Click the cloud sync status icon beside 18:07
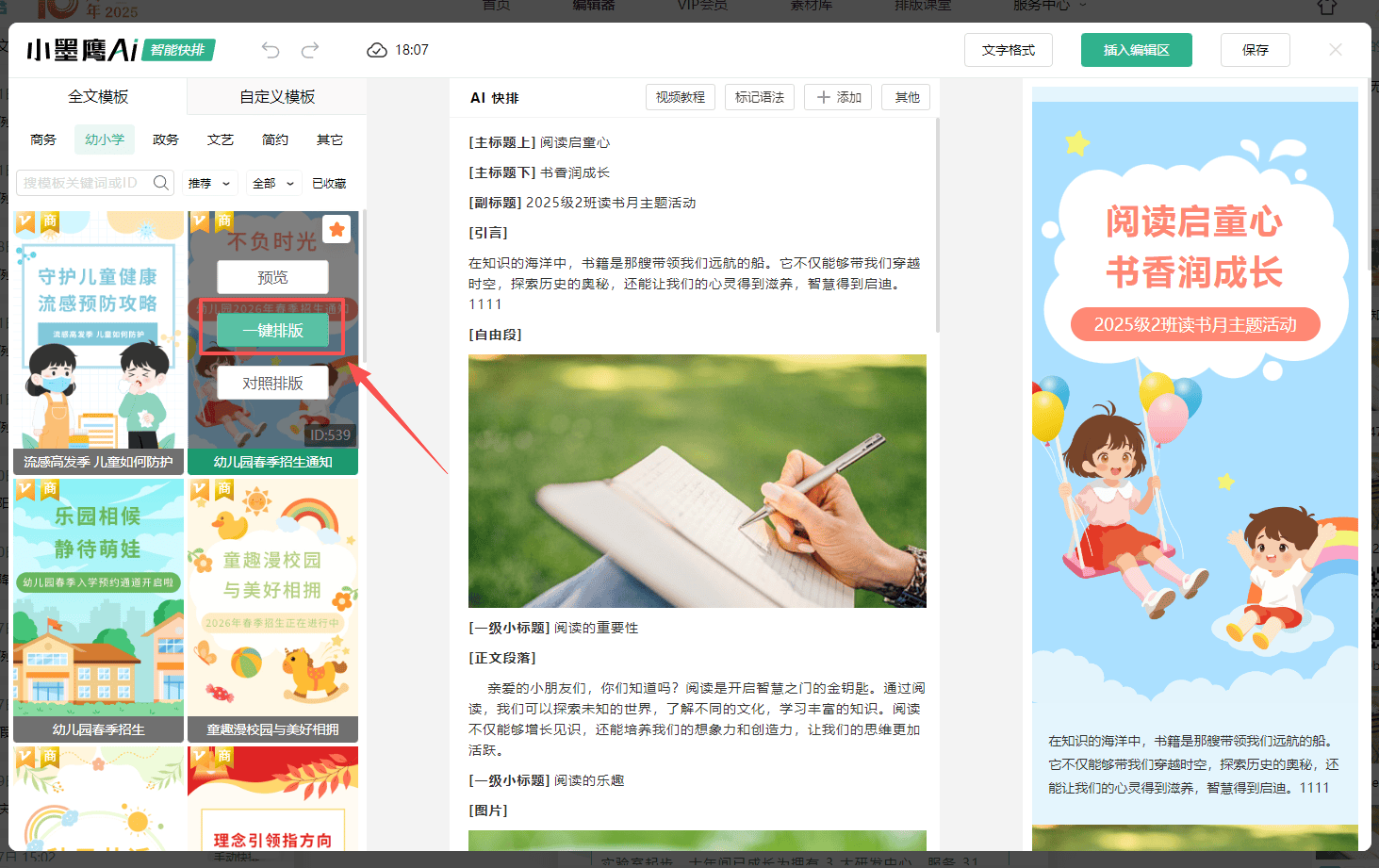The image size is (1379, 868). tap(377, 50)
